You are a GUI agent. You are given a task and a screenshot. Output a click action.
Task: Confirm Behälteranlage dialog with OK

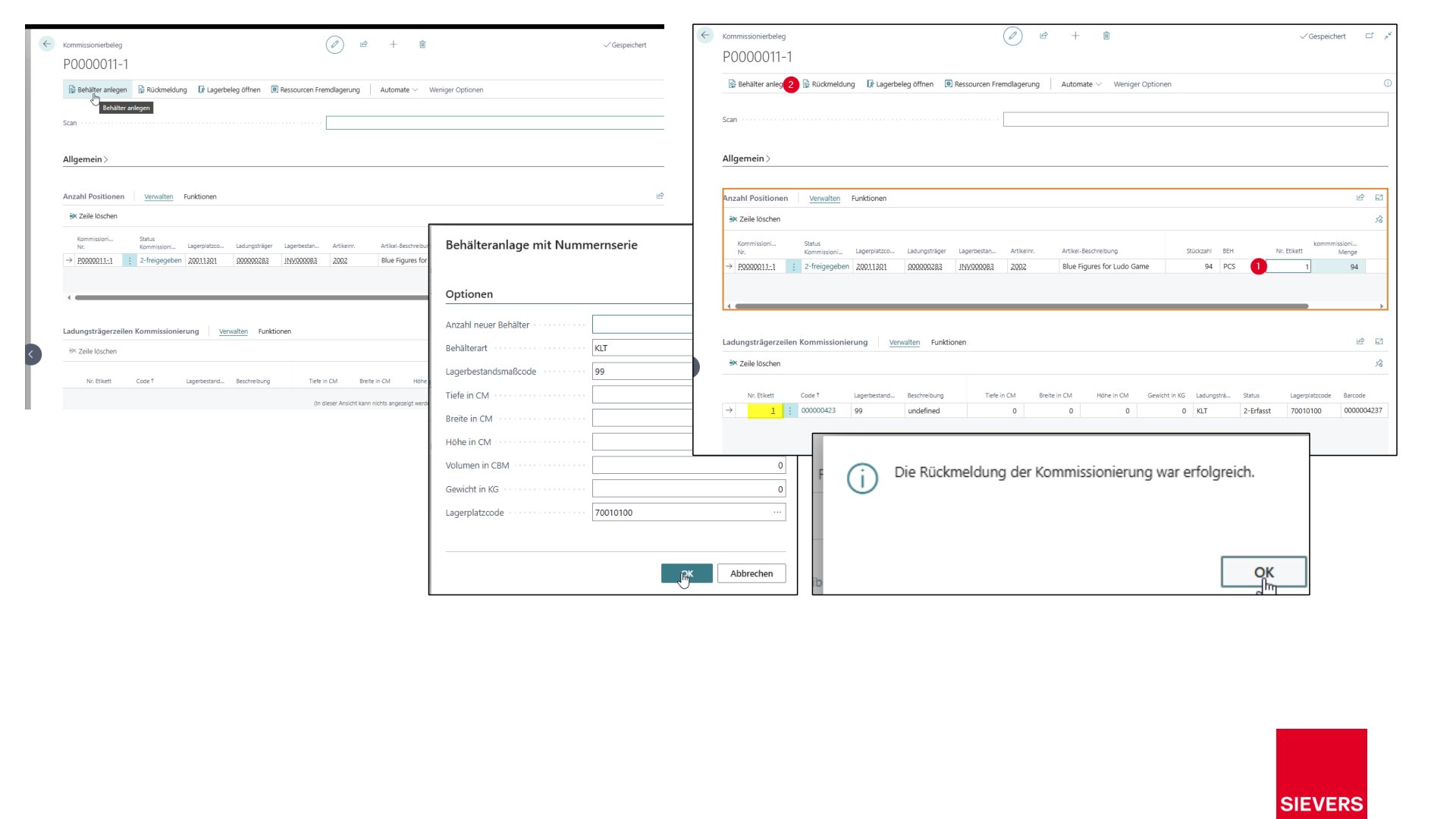pos(686,573)
